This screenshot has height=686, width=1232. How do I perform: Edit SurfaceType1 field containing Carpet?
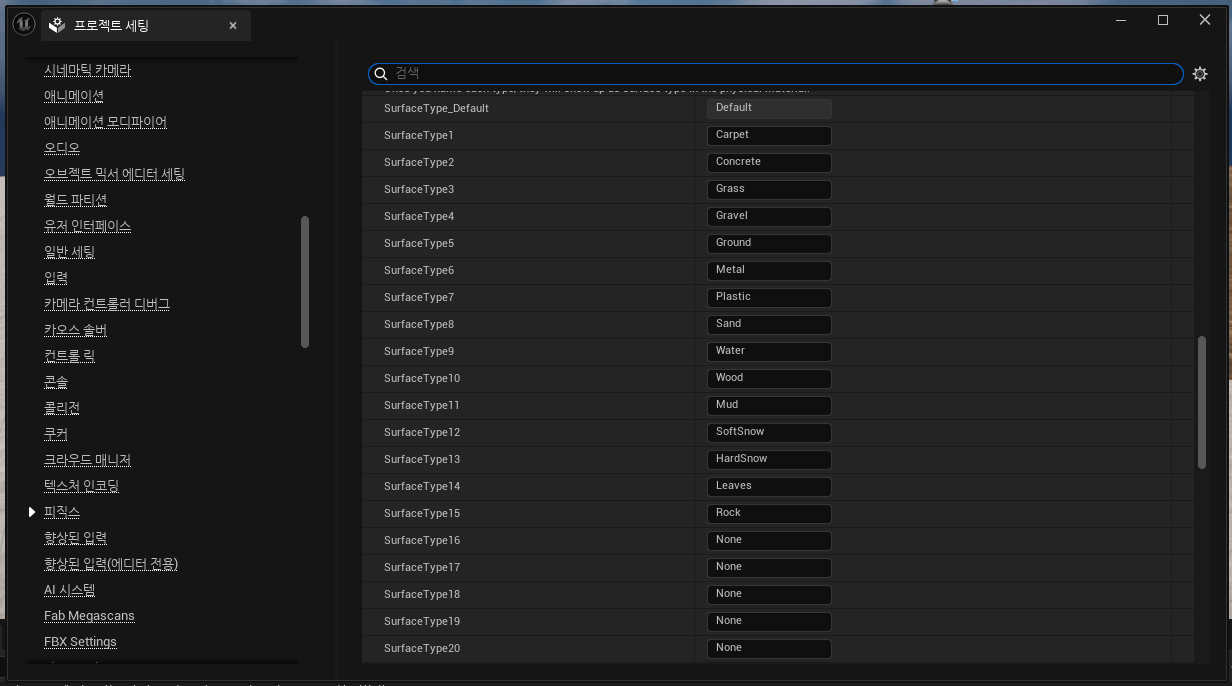[x=769, y=135]
